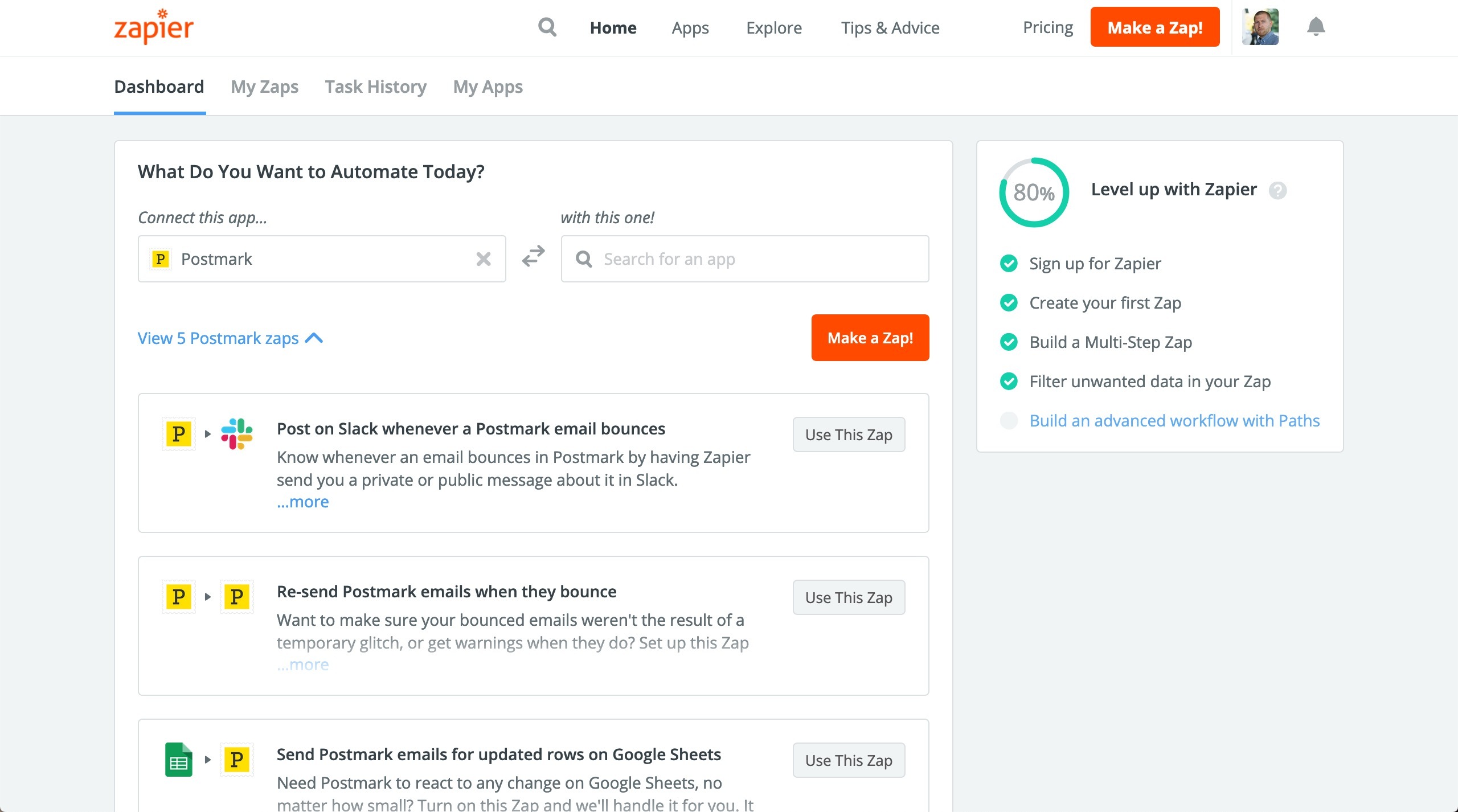
Task: Expand '...more' under Re-send Postmark emails
Action: pyautogui.click(x=302, y=665)
